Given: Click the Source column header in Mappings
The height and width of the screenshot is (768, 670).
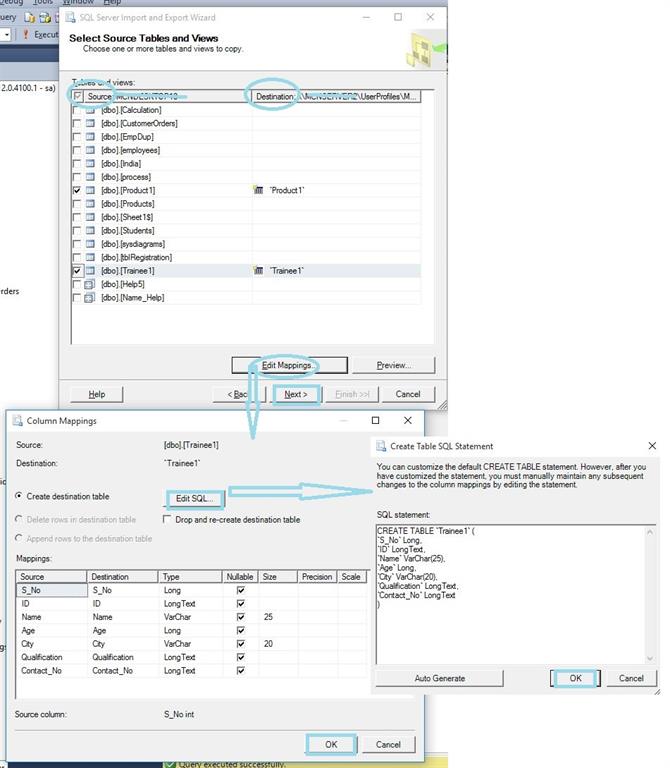Looking at the screenshot, I should click(51, 577).
